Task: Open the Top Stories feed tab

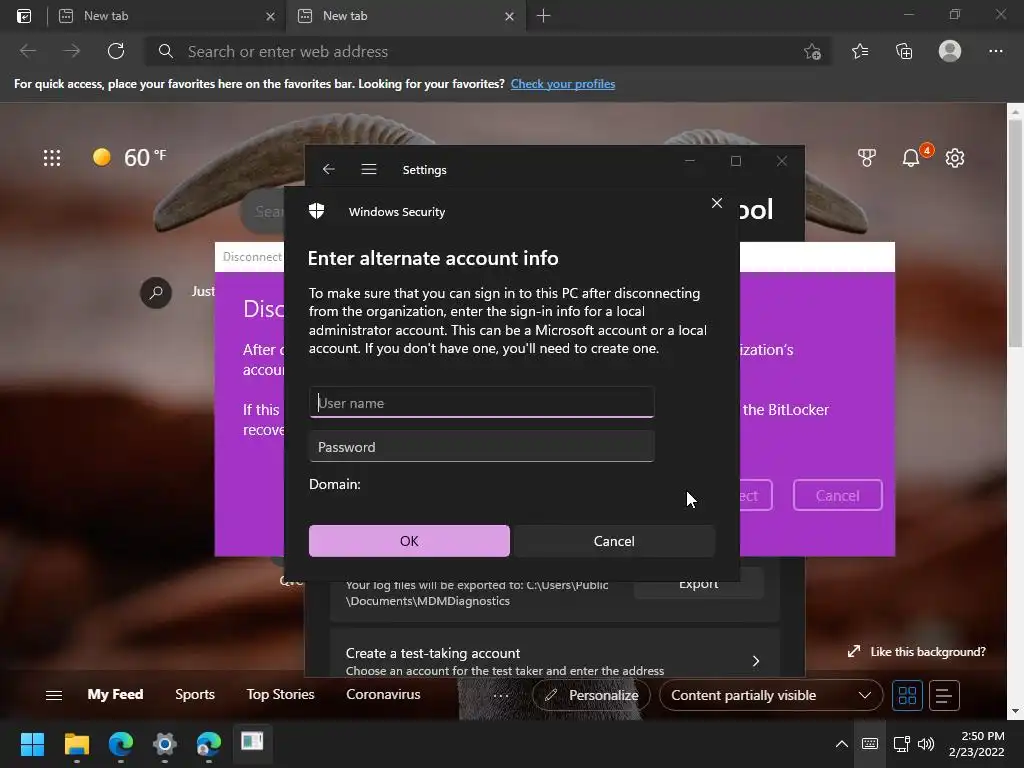Action: (280, 694)
